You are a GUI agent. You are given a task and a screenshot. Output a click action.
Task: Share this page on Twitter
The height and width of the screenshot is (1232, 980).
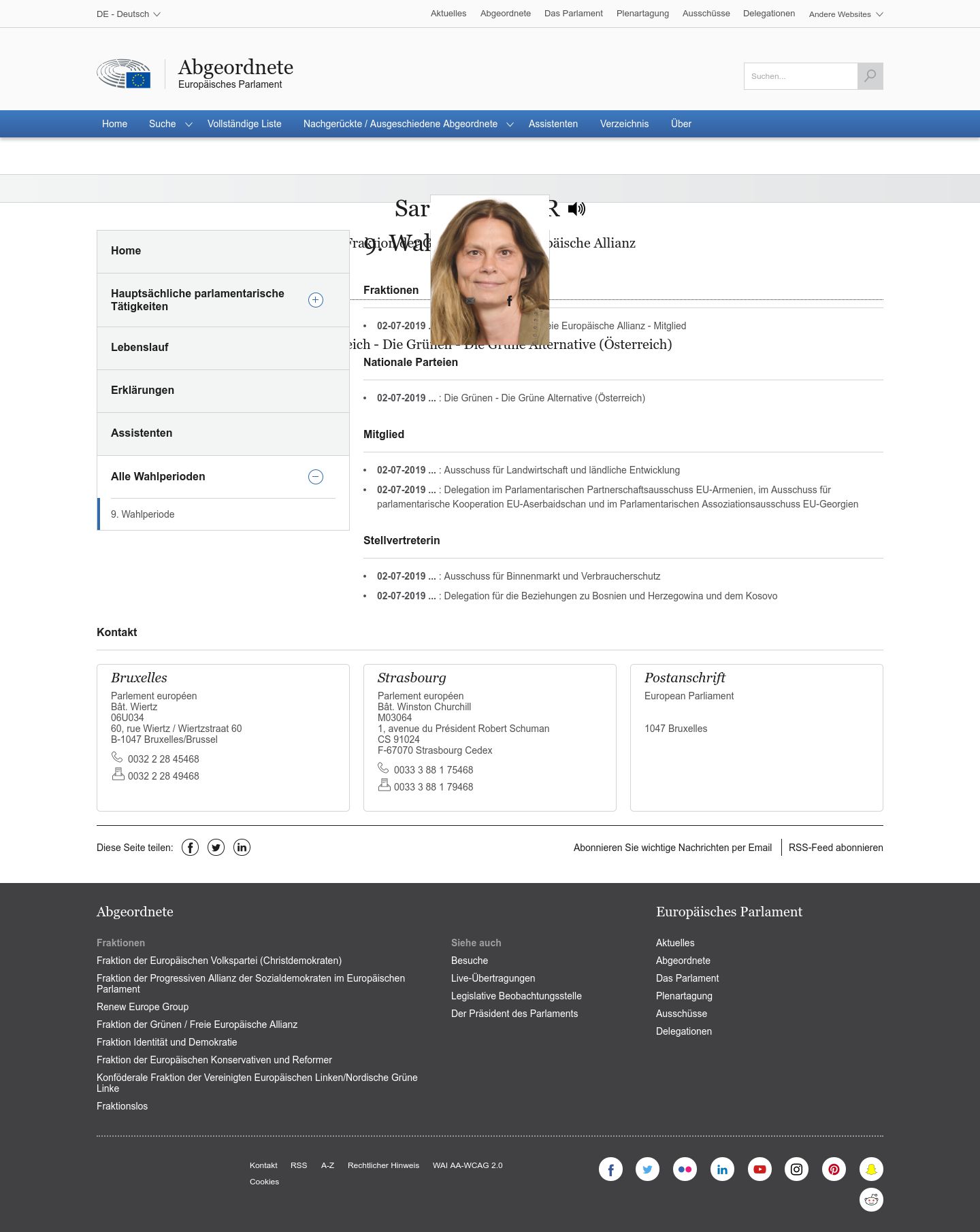[216, 848]
